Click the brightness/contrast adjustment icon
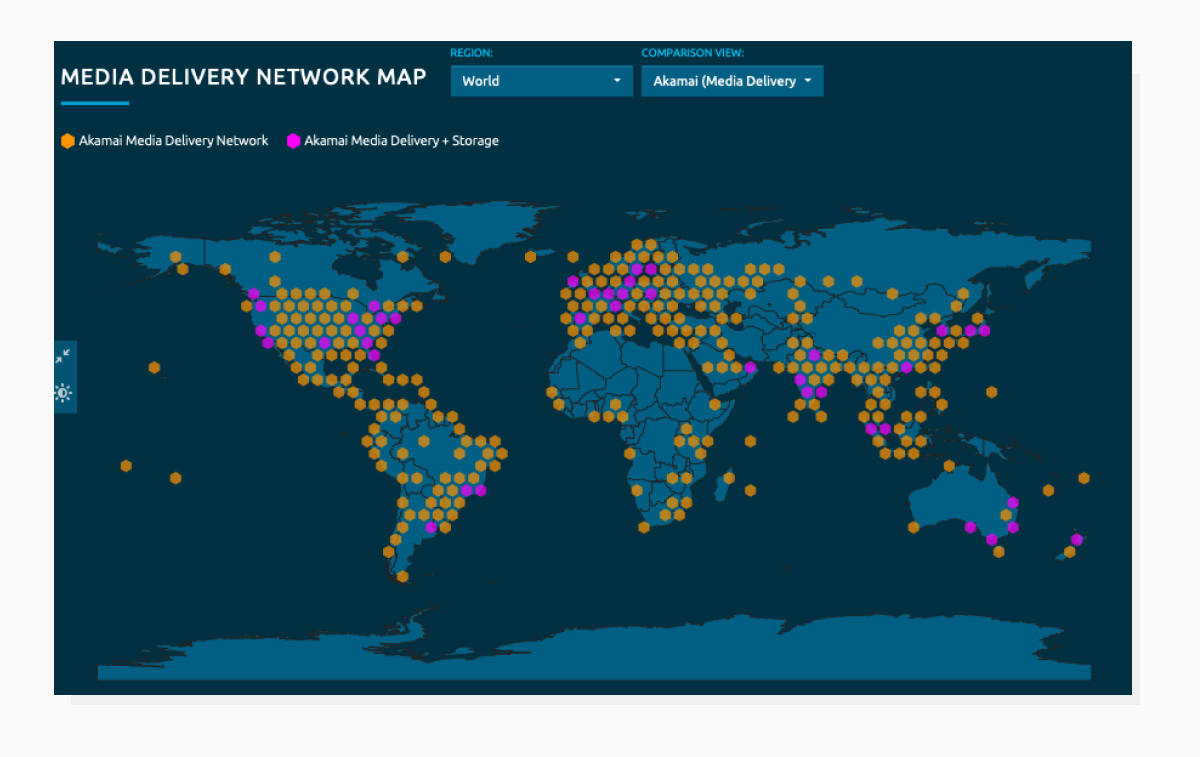This screenshot has width=1200, height=757. pyautogui.click(x=63, y=393)
